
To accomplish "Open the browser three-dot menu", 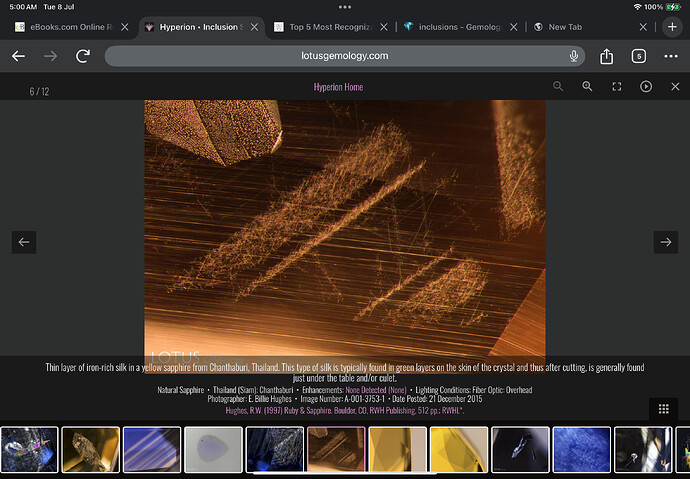I will pyautogui.click(x=671, y=56).
